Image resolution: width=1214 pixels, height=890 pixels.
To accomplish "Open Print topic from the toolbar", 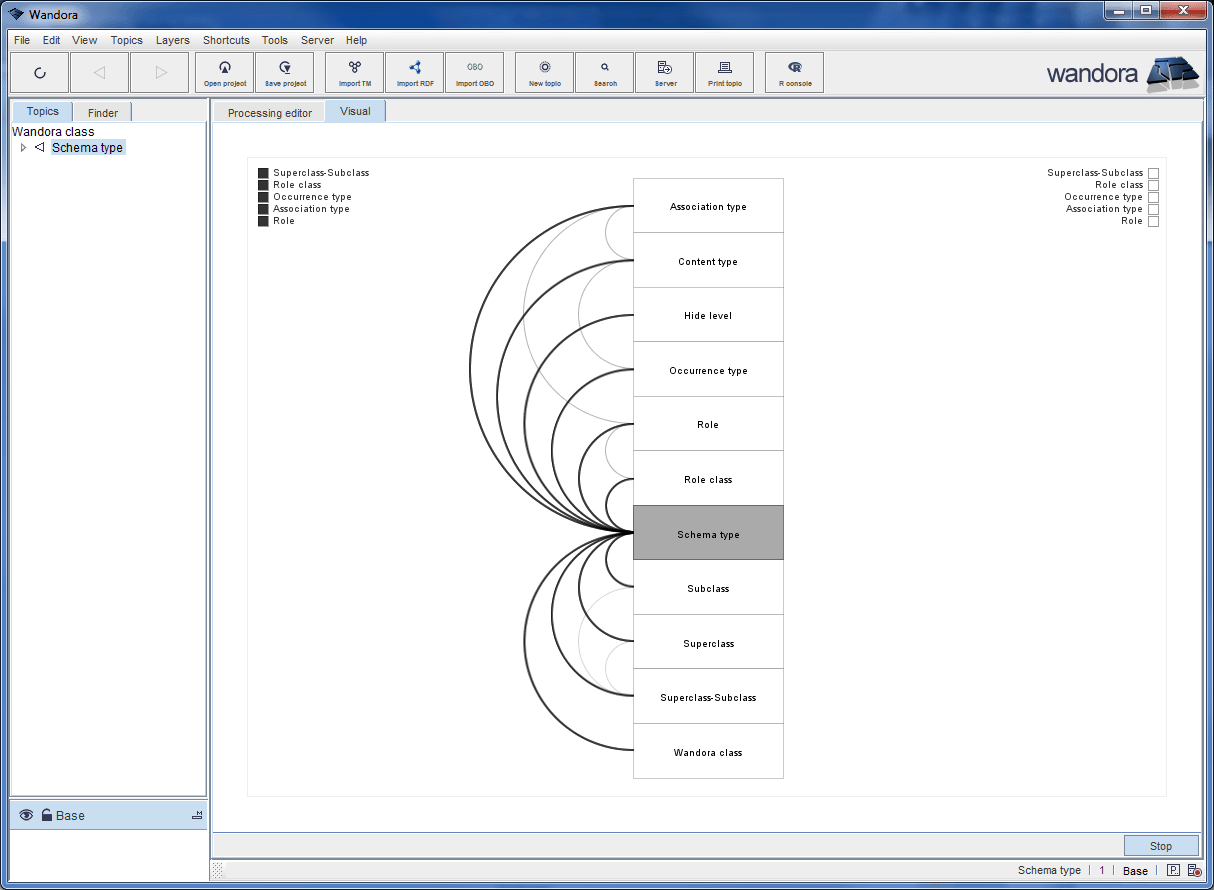I will (724, 72).
